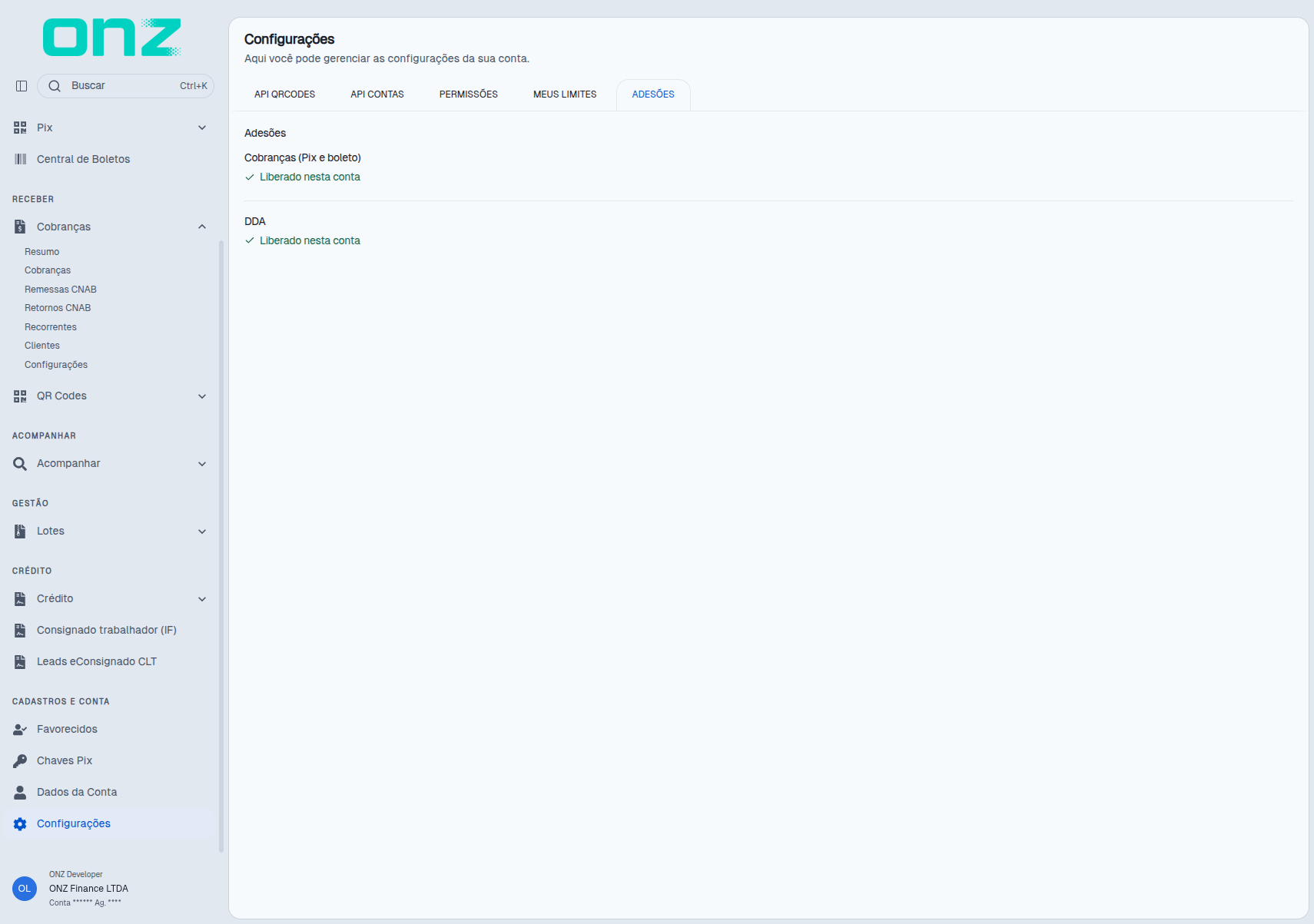This screenshot has width=1314, height=924.
Task: Select the PERMISSÕES tab
Action: pyautogui.click(x=469, y=94)
